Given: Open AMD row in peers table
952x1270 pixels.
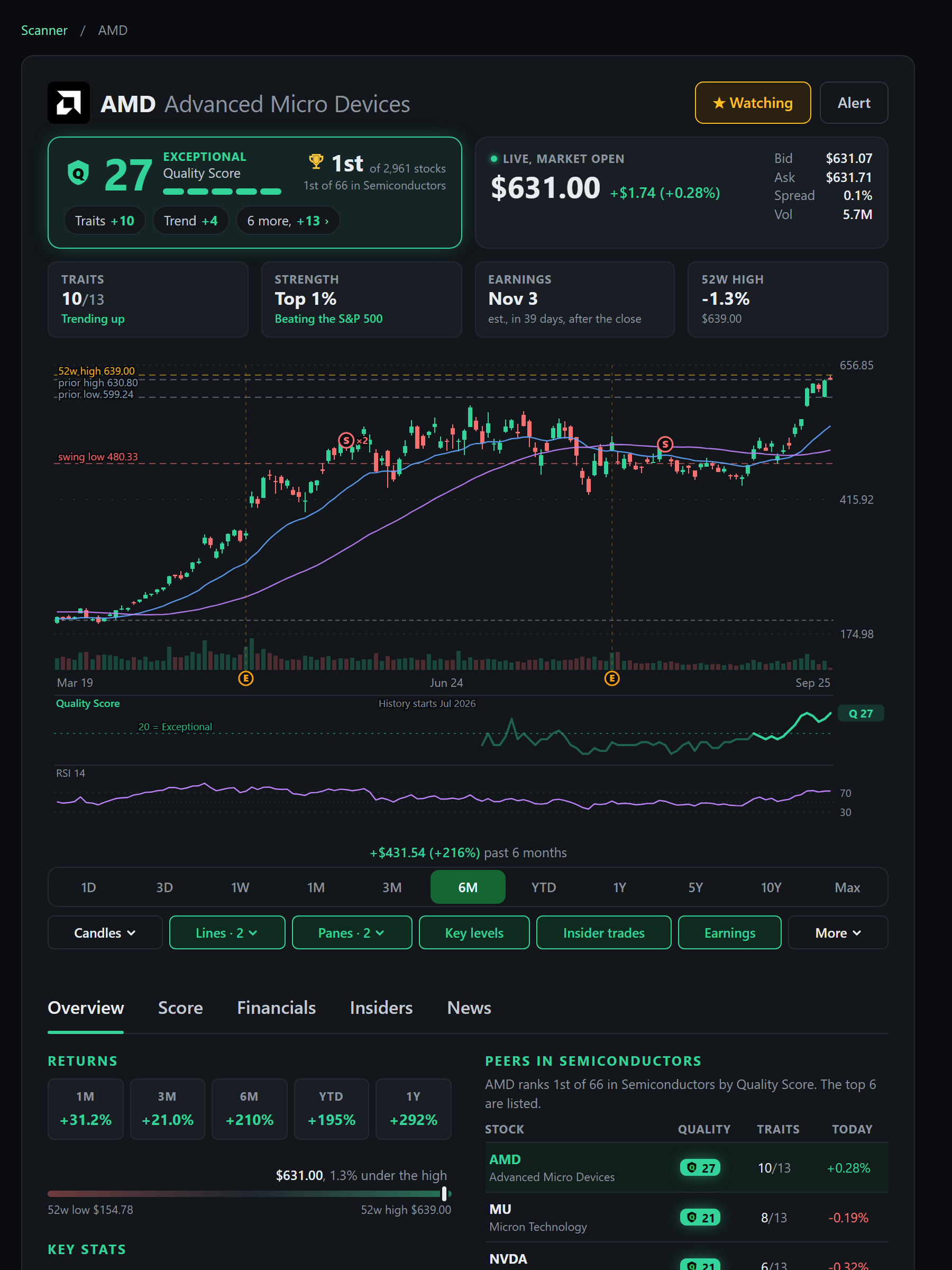Looking at the screenshot, I should point(686,1167).
